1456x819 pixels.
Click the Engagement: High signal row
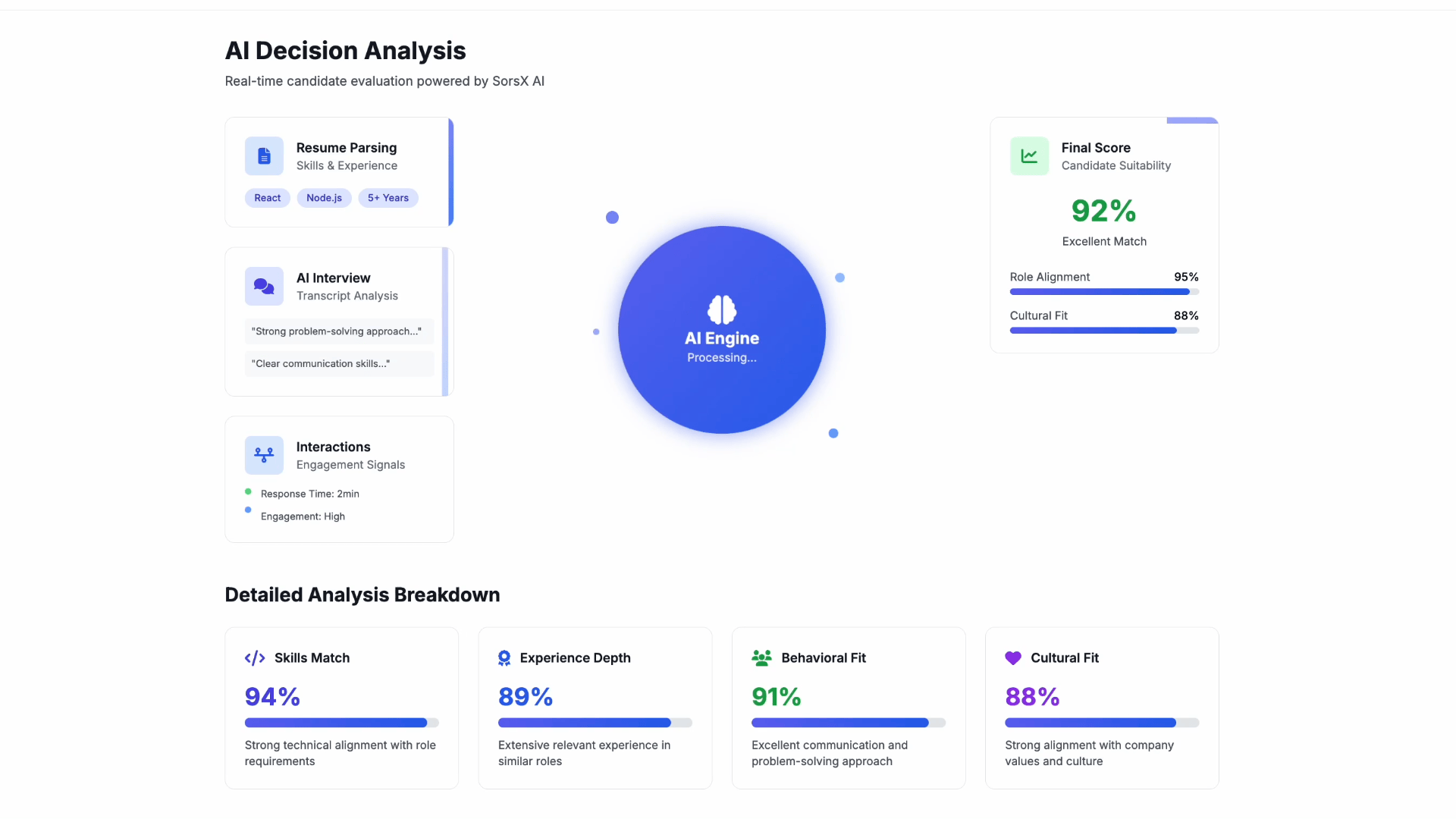tap(303, 516)
